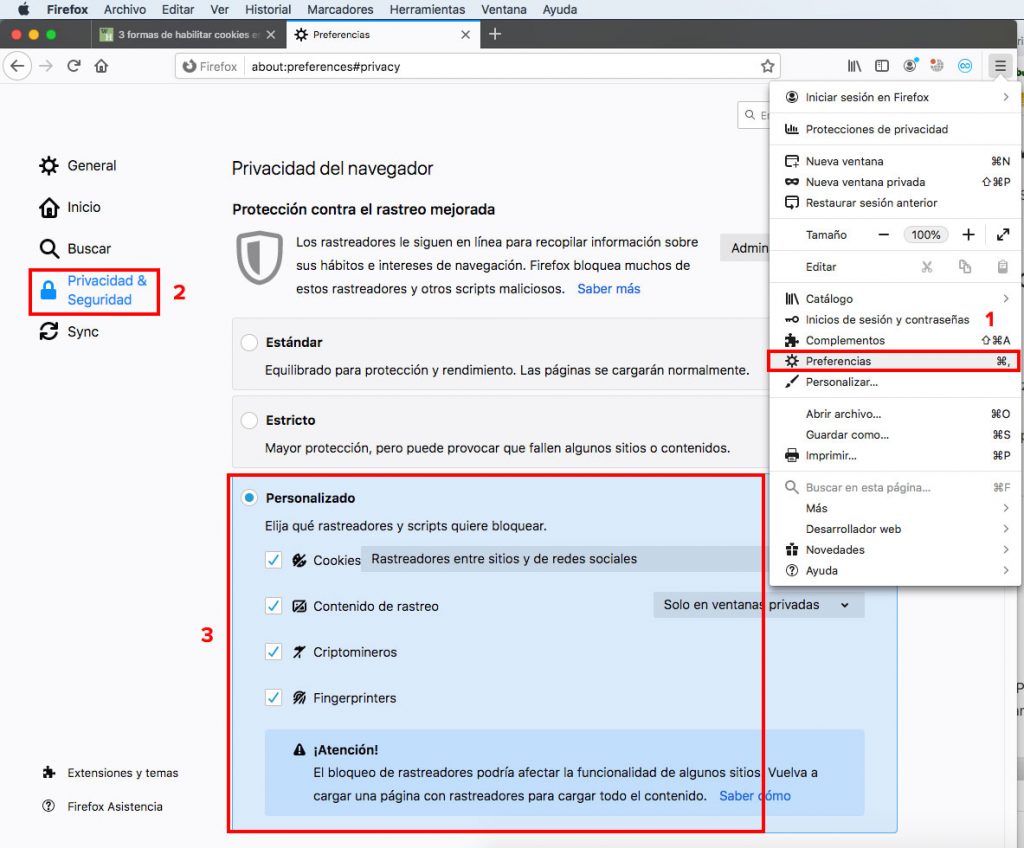Go to the home page icon
This screenshot has width=1024, height=848.
[x=101, y=66]
